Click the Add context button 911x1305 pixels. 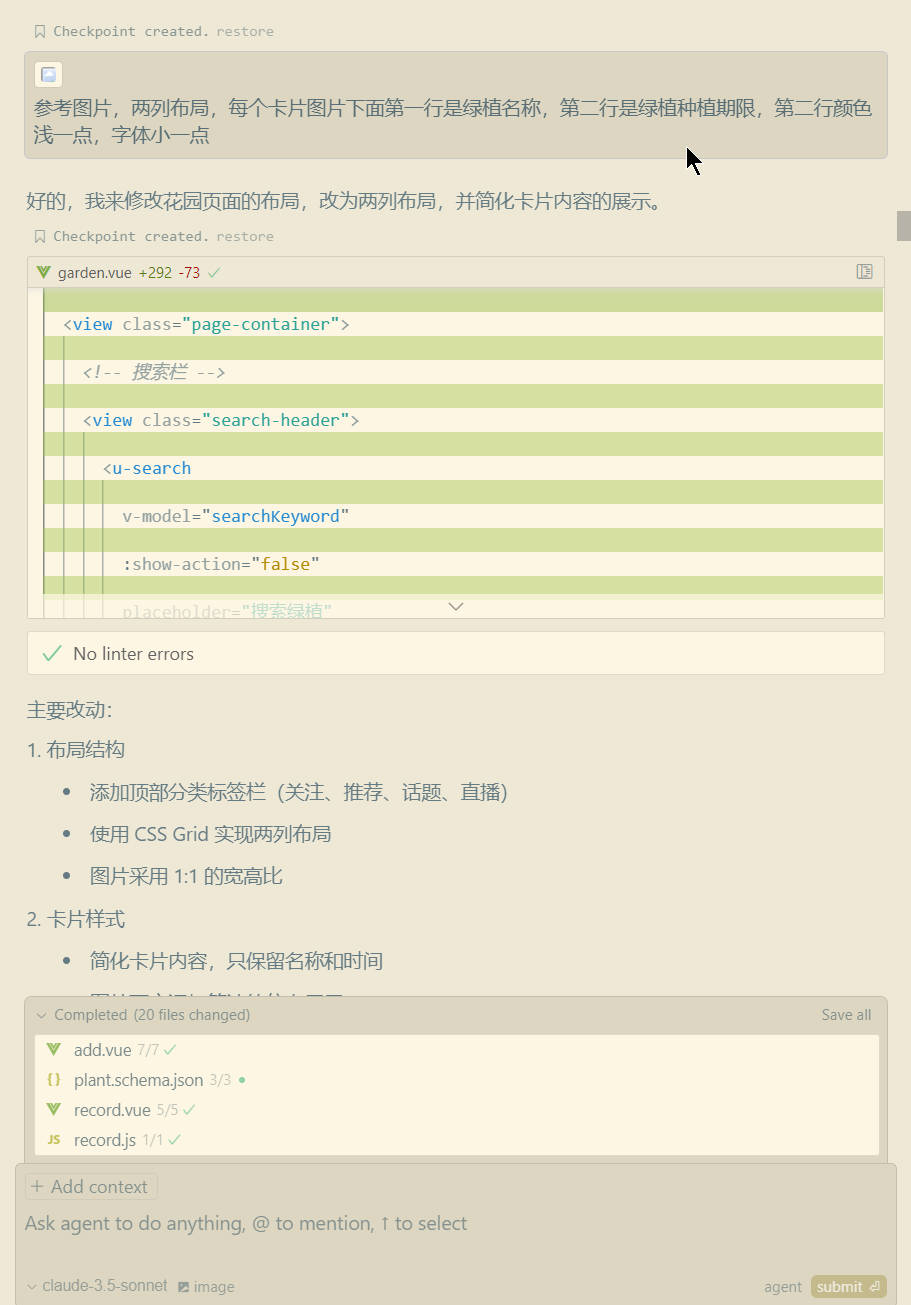tap(91, 1186)
